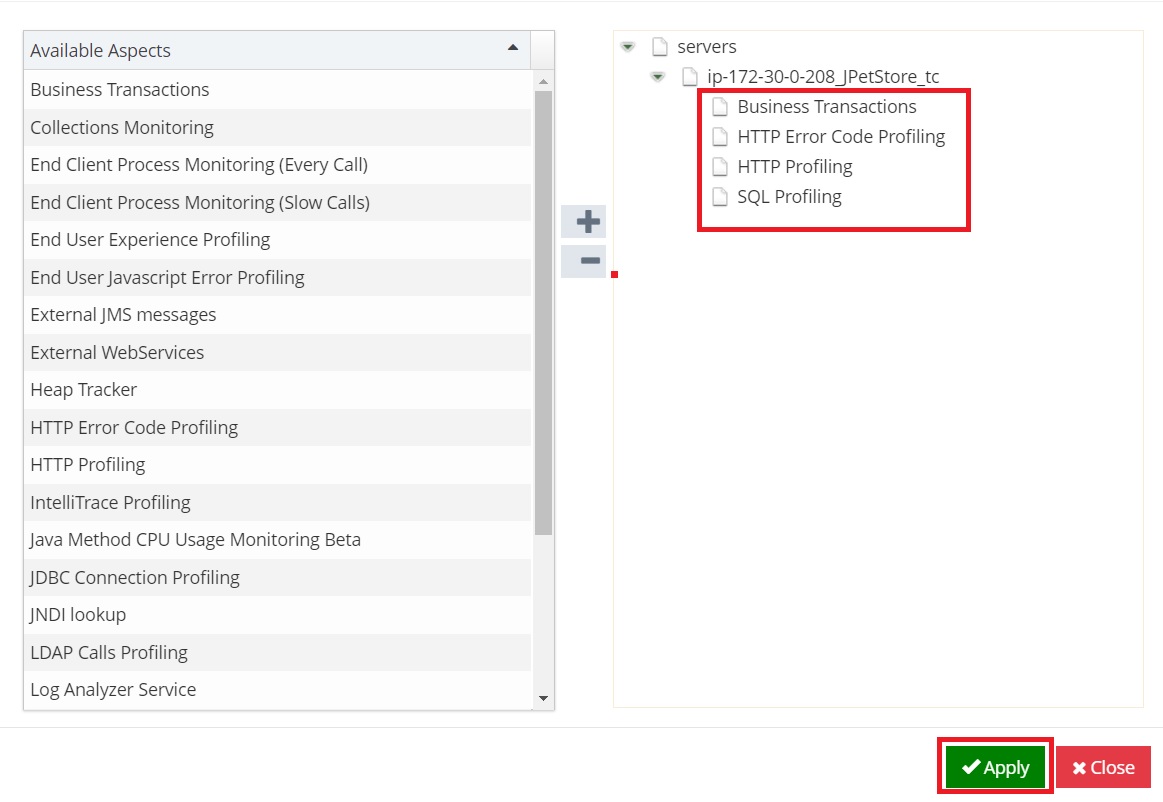This screenshot has width=1163, height=802.
Task: Select JDBC Connection Profiling aspect
Action: pyautogui.click(x=277, y=577)
